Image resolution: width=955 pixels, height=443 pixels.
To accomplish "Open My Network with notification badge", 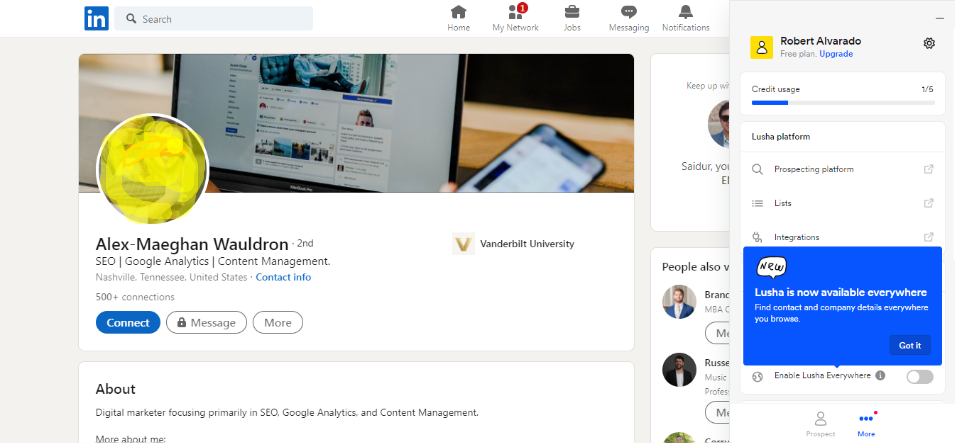I will point(515,18).
